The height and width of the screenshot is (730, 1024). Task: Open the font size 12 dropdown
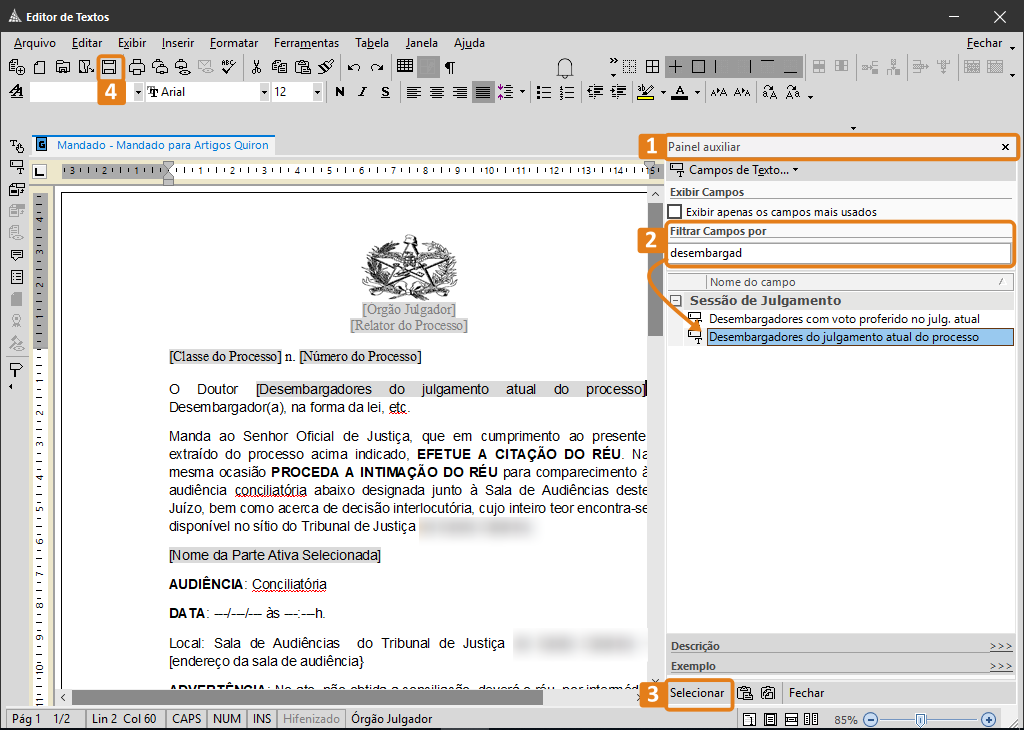pos(317,93)
